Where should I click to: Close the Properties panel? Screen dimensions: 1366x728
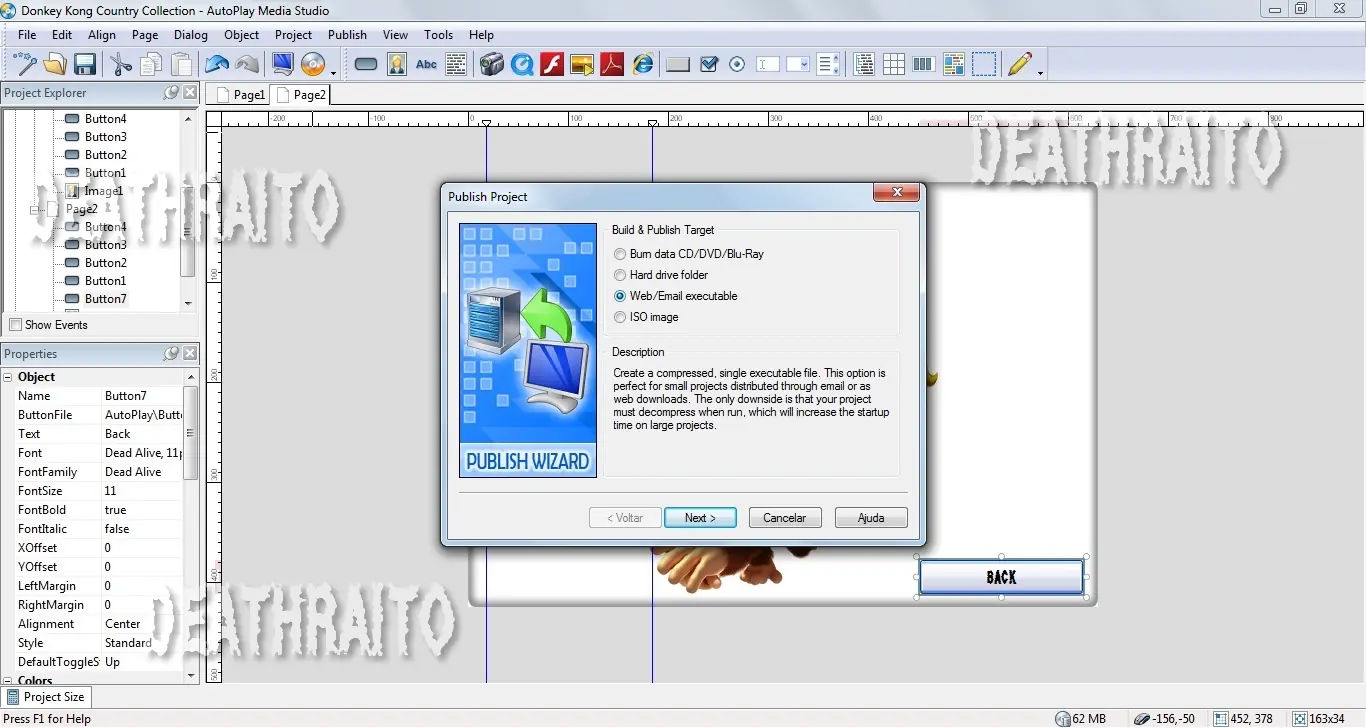[x=190, y=354]
